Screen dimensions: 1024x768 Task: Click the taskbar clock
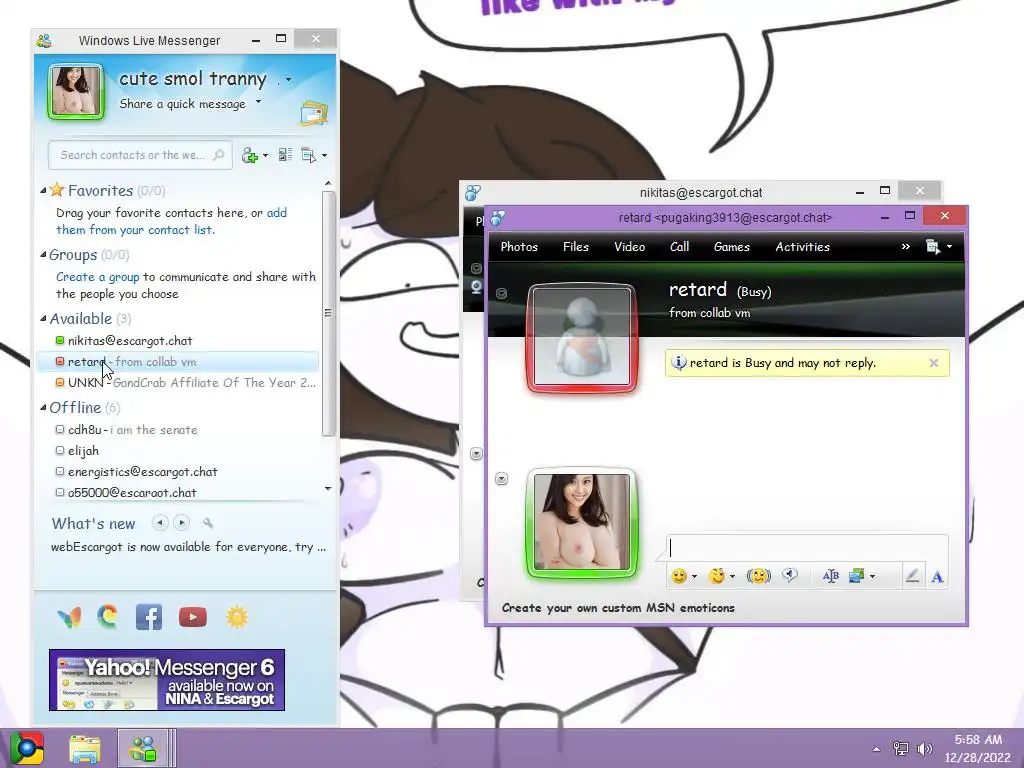[977, 748]
